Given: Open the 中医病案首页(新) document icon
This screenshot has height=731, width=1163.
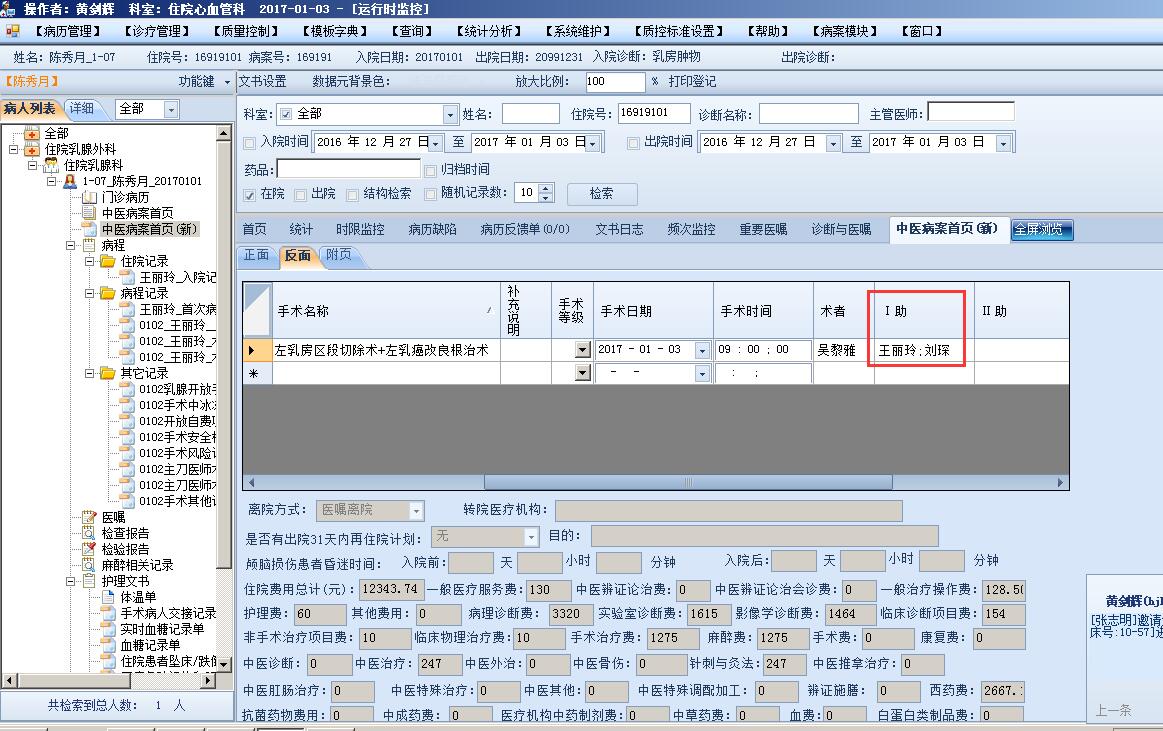Looking at the screenshot, I should (89, 229).
